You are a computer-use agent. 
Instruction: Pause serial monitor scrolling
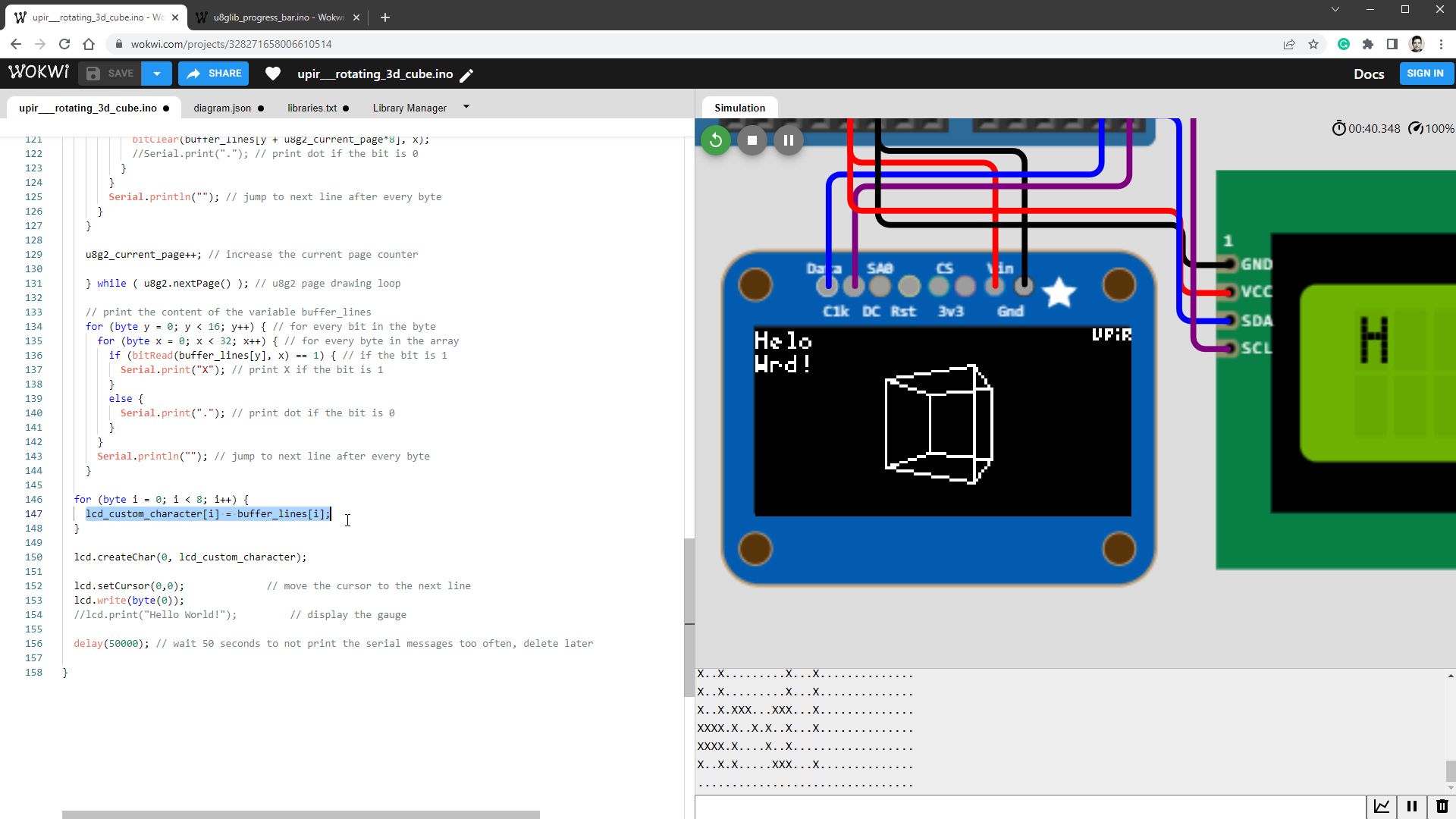[x=1411, y=806]
